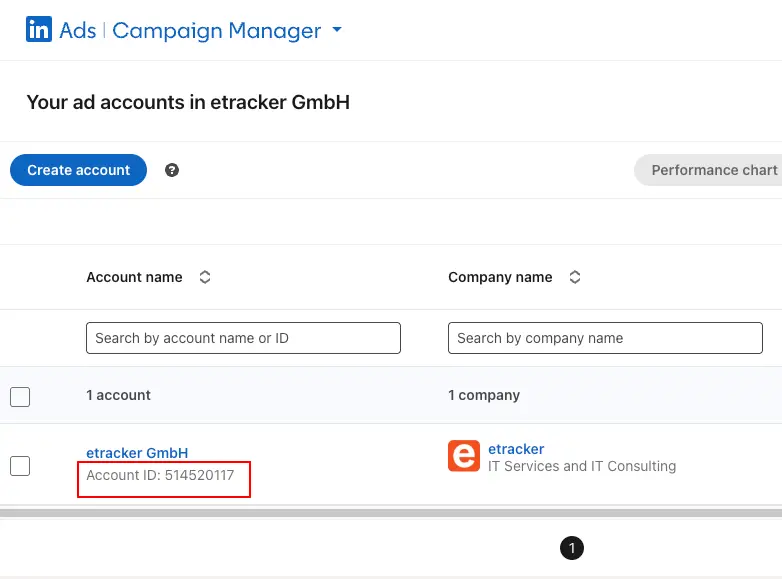
Task: Expand the Campaign Manager dropdown arrow
Action: pyautogui.click(x=337, y=30)
